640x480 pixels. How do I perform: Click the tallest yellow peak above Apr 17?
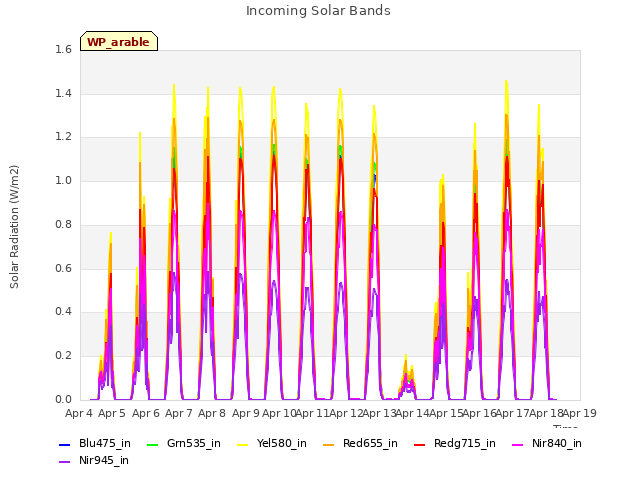(506, 82)
